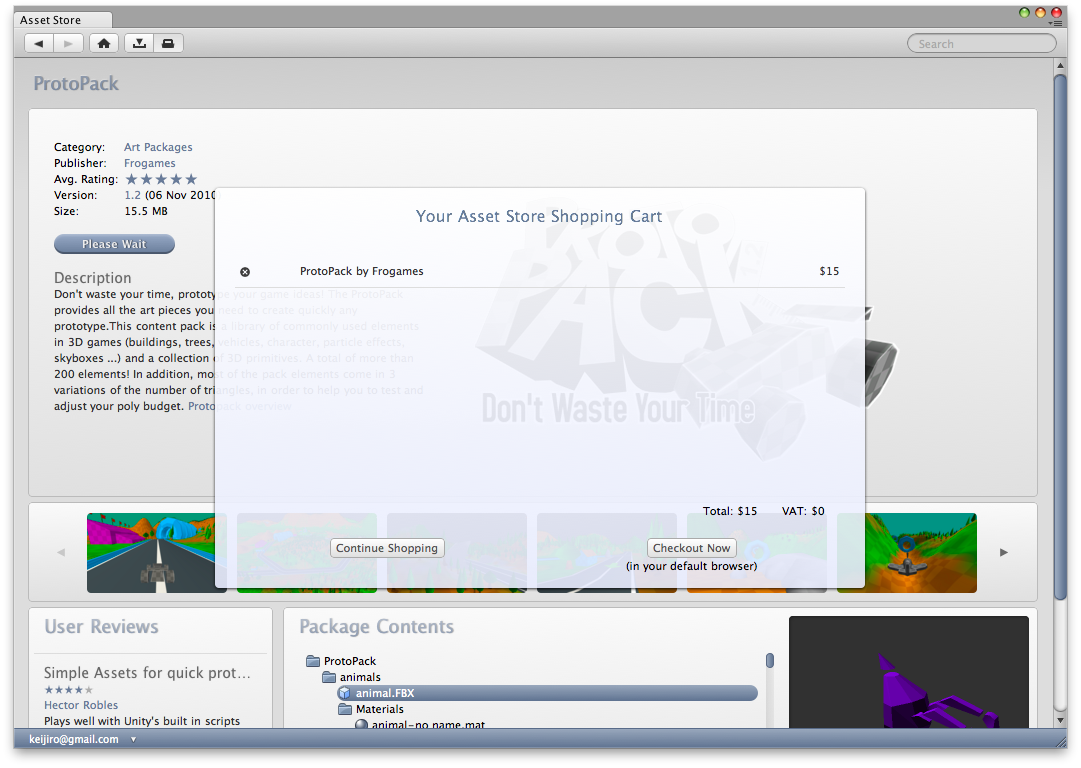This screenshot has width=1081, height=768.
Task: Open the shopping cart toolbar icon
Action: click(x=168, y=43)
